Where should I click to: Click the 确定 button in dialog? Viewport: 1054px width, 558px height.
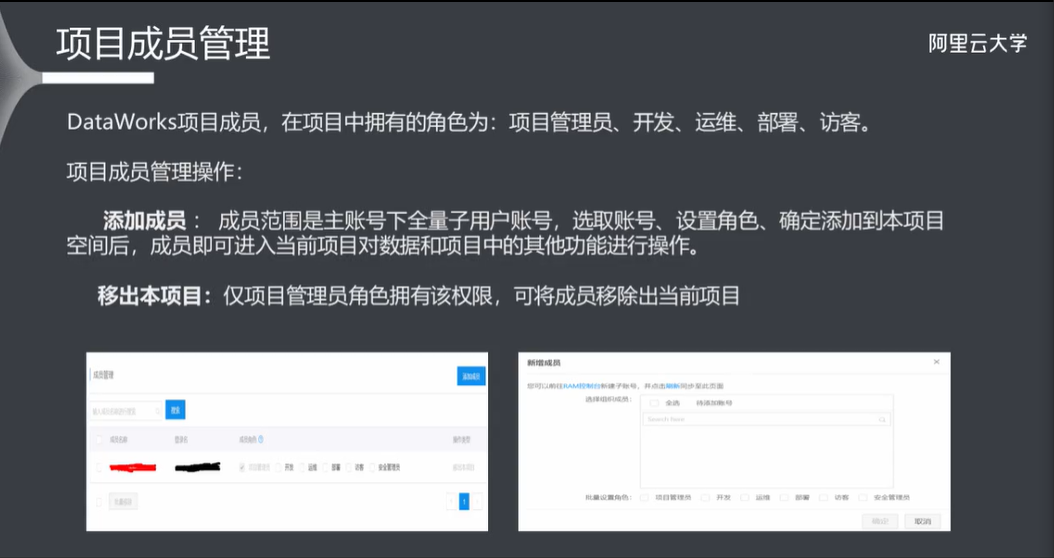(x=880, y=521)
